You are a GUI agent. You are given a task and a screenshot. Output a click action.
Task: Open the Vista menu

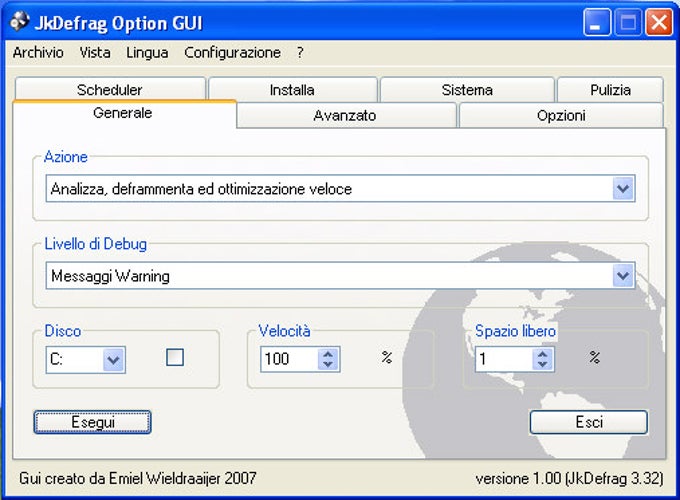click(x=95, y=52)
